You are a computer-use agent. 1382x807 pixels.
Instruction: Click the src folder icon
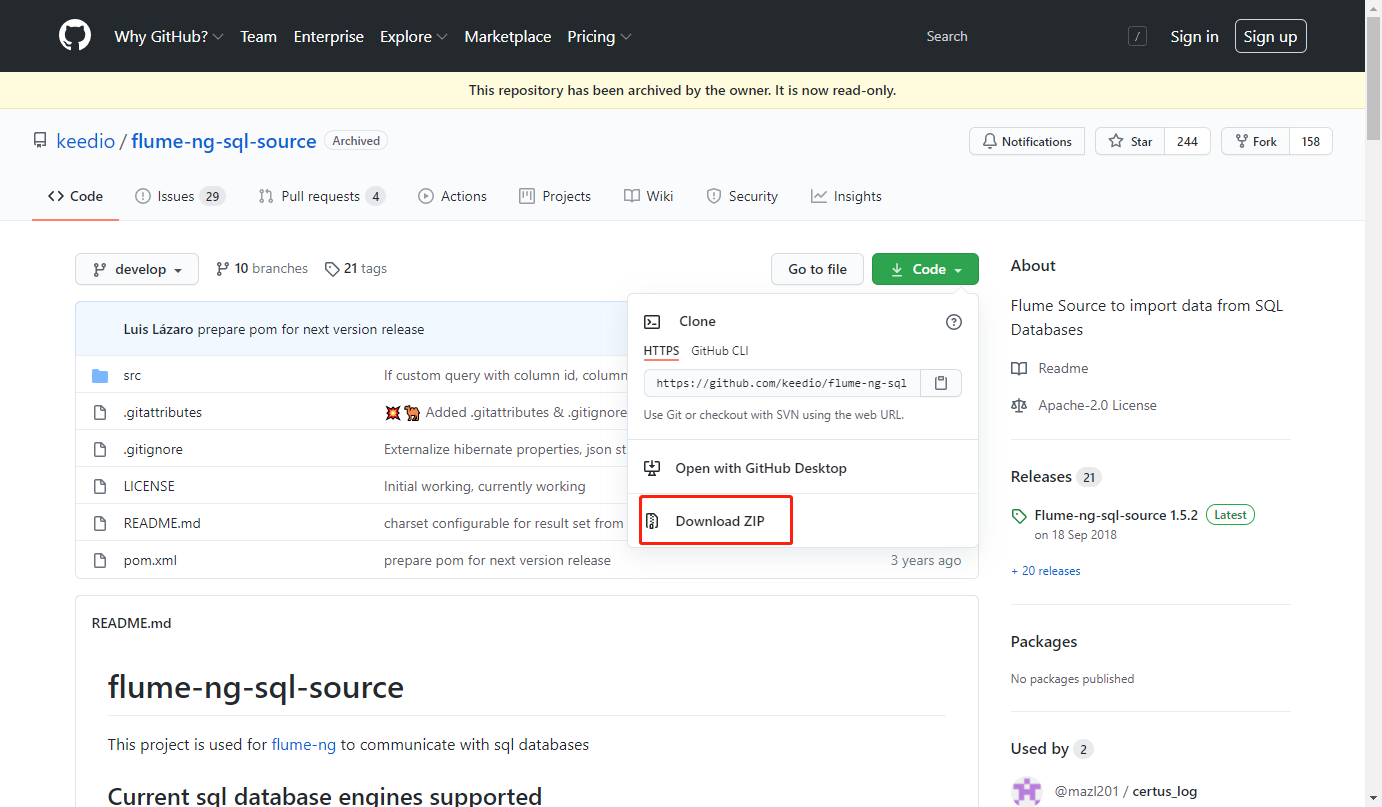(x=100, y=375)
